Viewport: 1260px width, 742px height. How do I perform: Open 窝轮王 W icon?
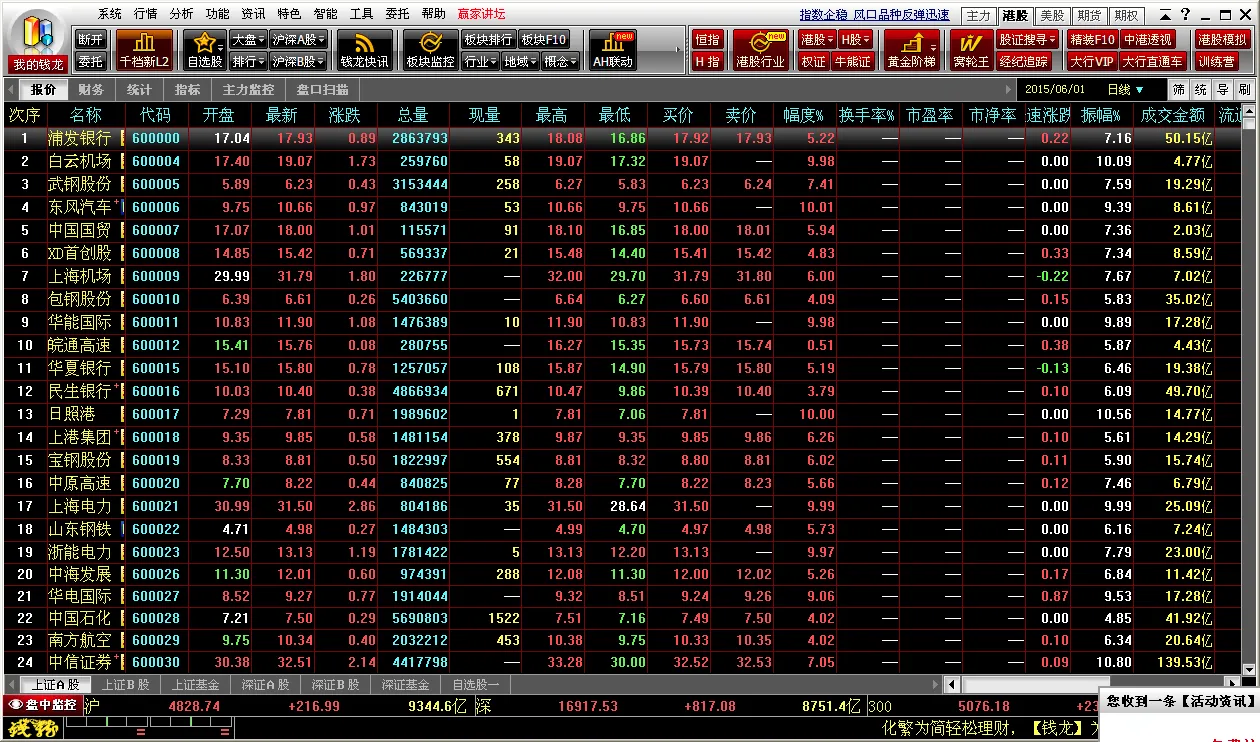click(970, 50)
